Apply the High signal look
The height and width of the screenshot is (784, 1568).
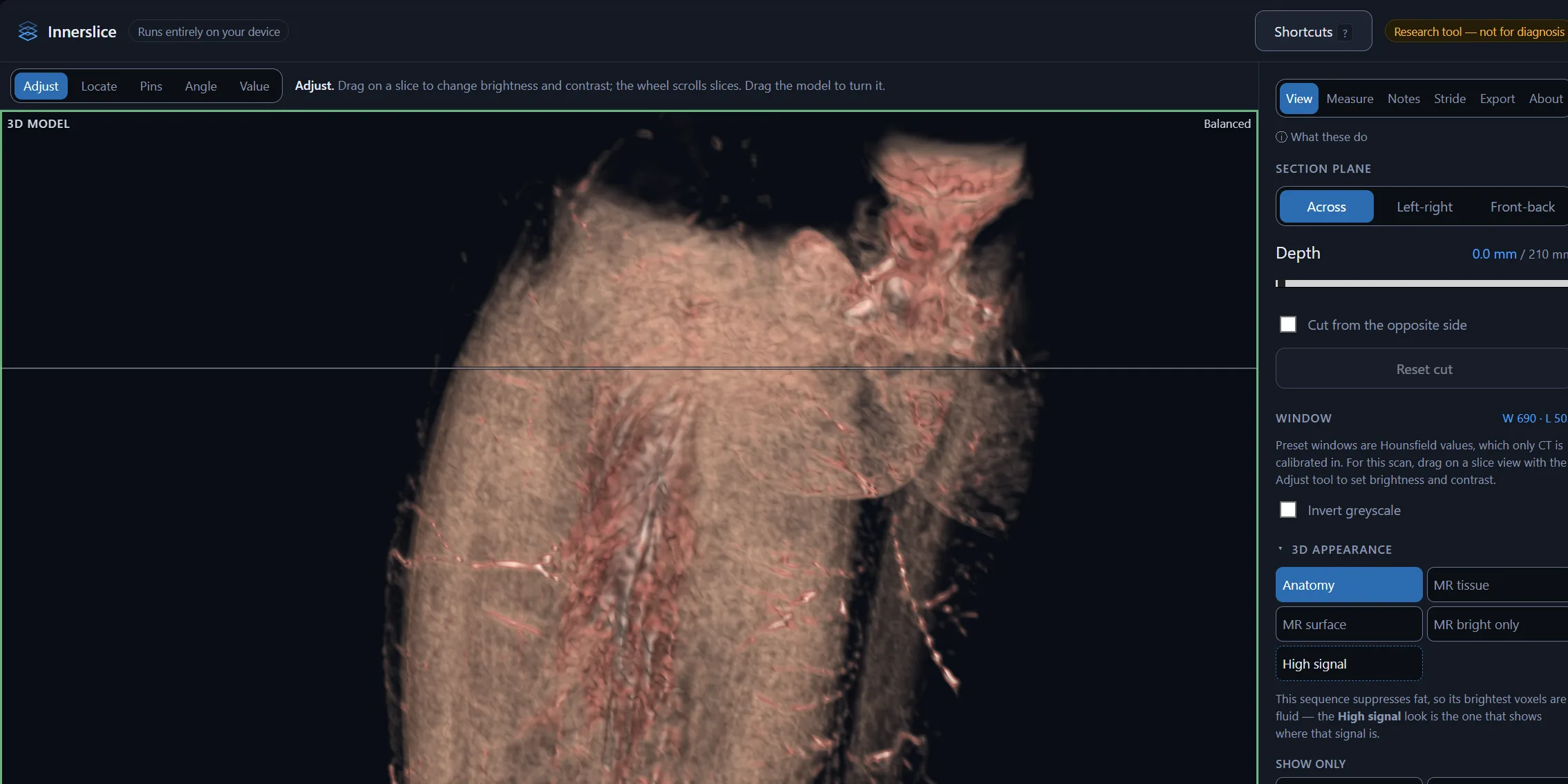pyautogui.click(x=1348, y=664)
